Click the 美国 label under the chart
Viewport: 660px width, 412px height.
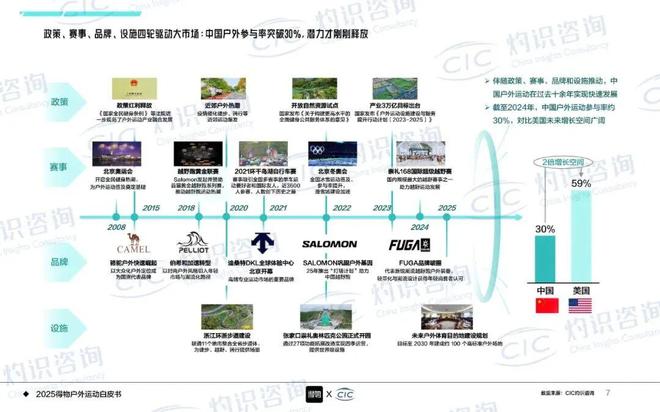pos(581,290)
